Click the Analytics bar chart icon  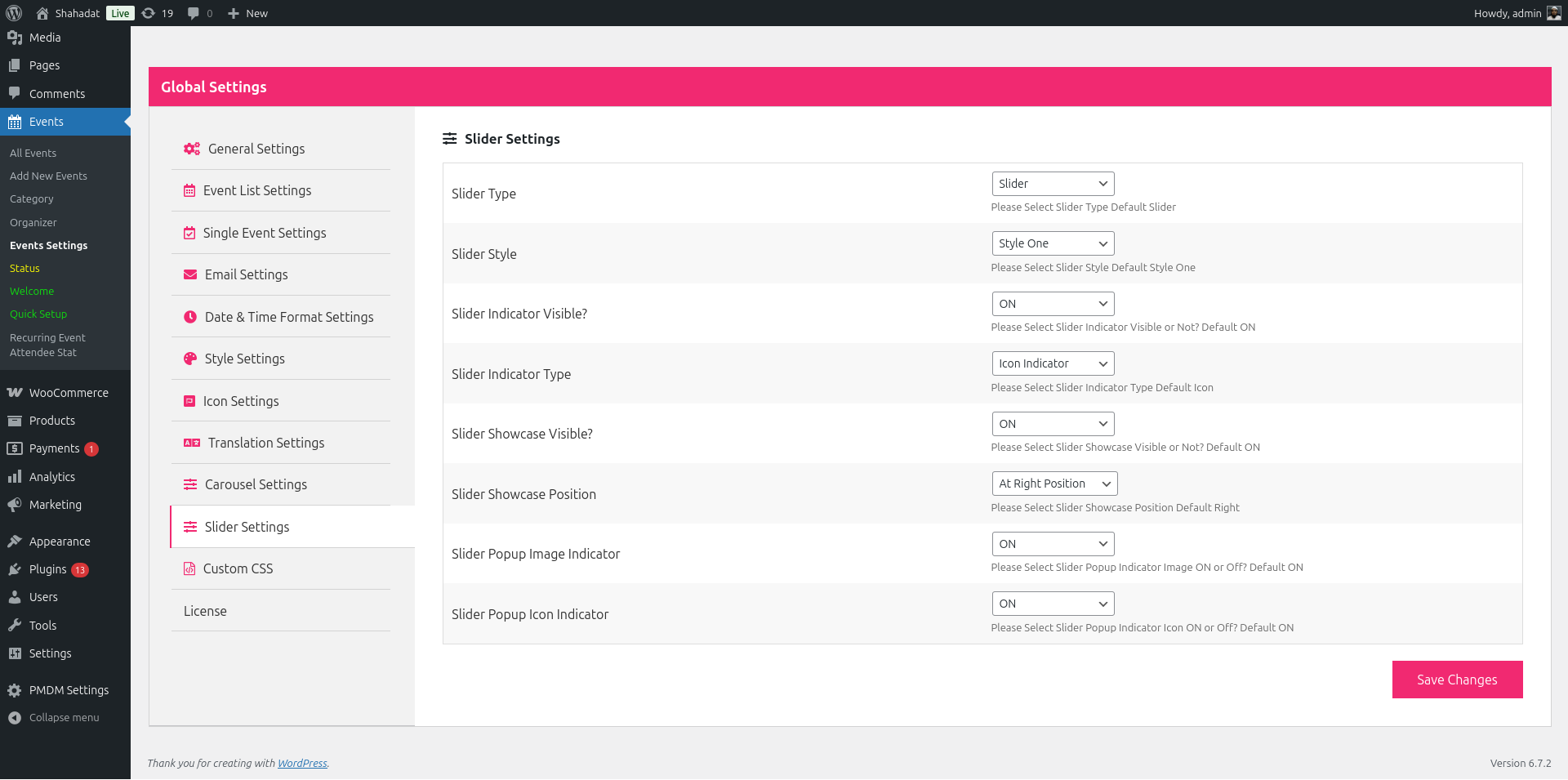pos(15,477)
